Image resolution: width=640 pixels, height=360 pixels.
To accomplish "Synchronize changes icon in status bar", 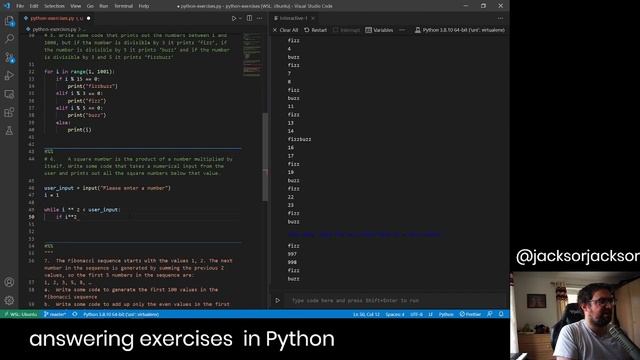I will 75,314.
